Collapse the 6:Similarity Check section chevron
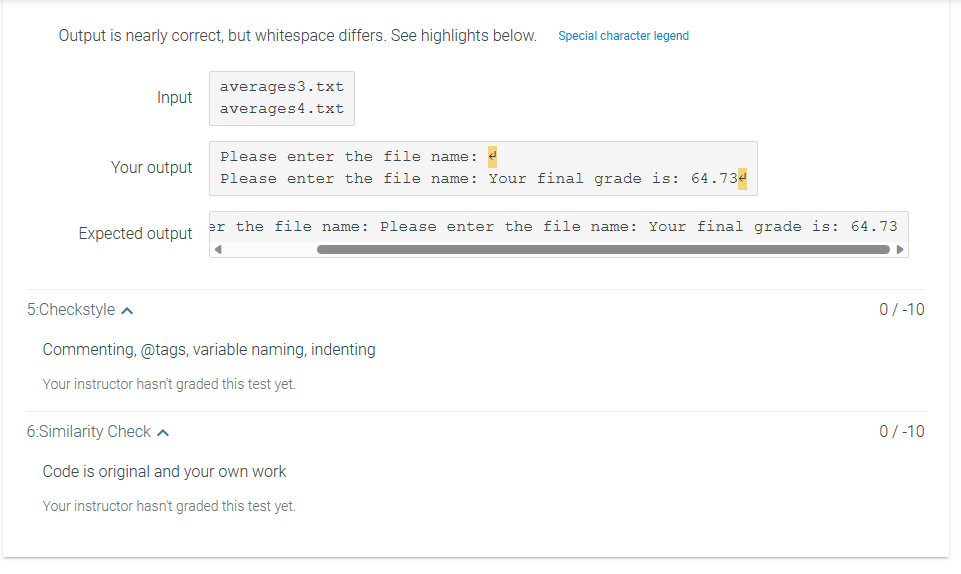The image size is (961, 574). [x=163, y=432]
